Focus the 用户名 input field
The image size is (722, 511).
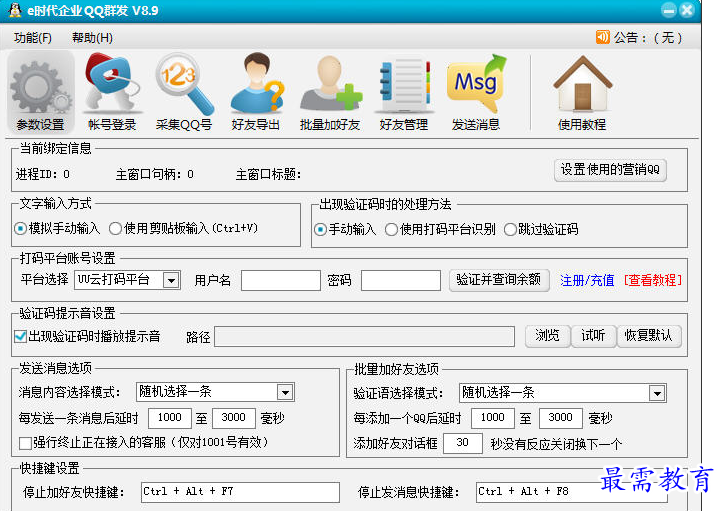[281, 280]
